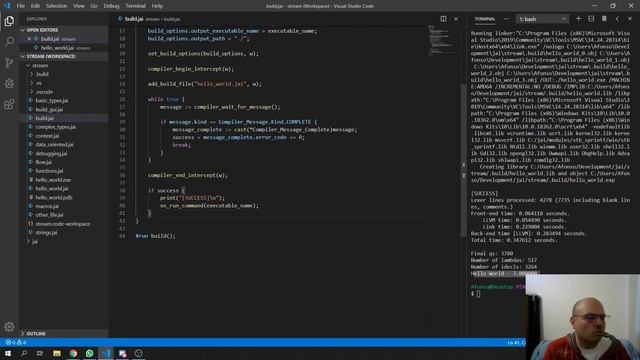Open File Explorer from the taskbar
This screenshot has width=640, height=360.
tap(57, 353)
